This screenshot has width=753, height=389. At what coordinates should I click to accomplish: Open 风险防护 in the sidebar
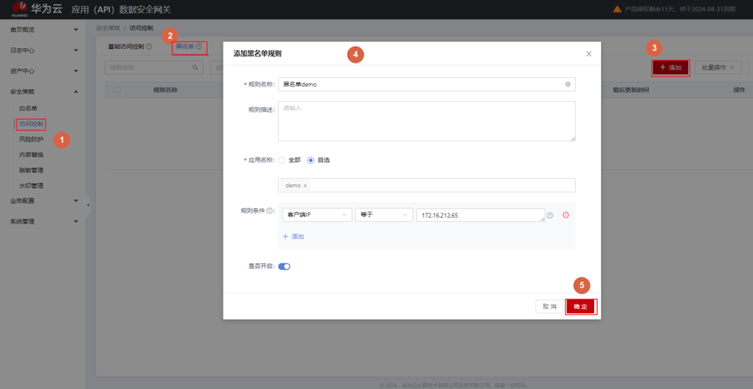[31, 139]
